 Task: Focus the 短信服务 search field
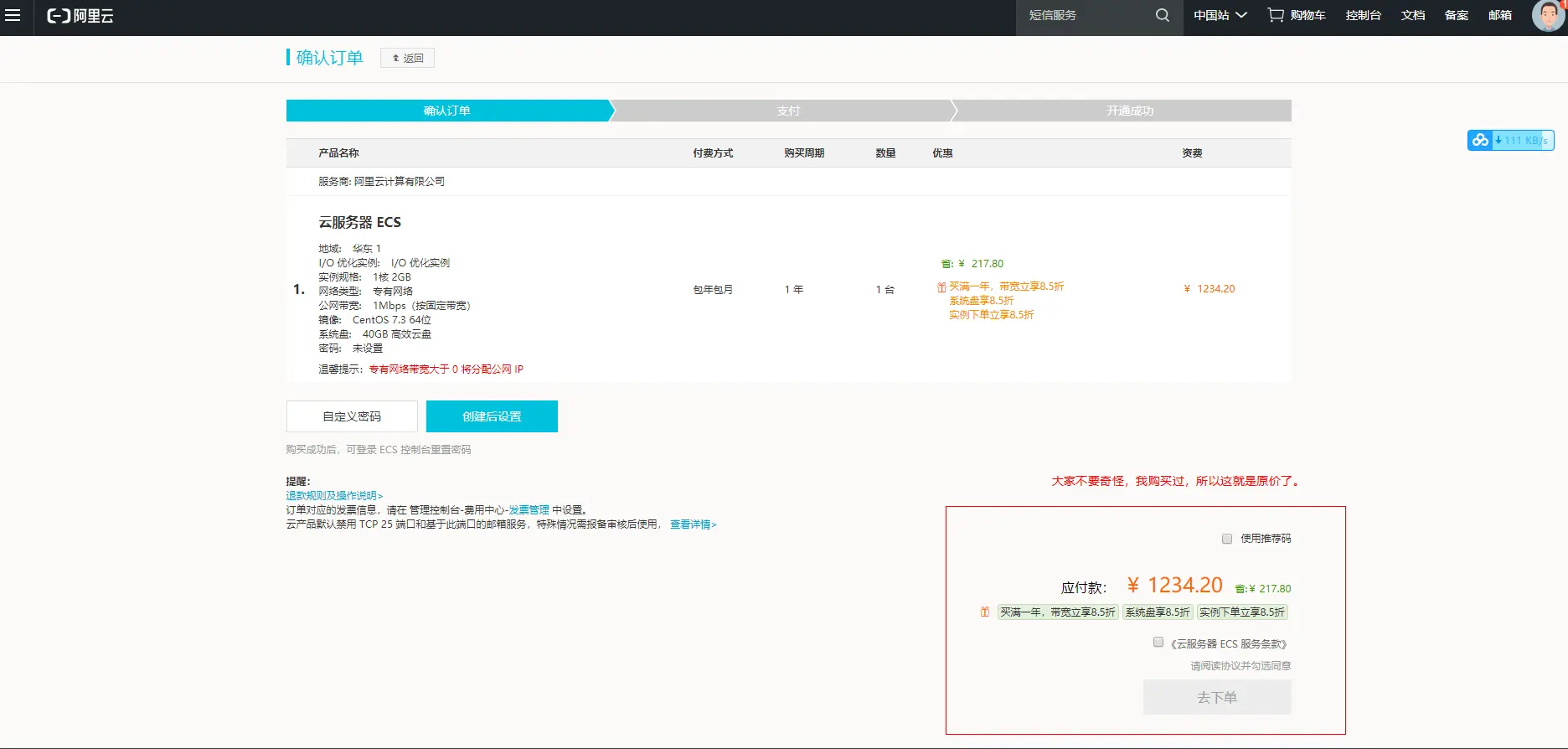pyautogui.click(x=1085, y=15)
